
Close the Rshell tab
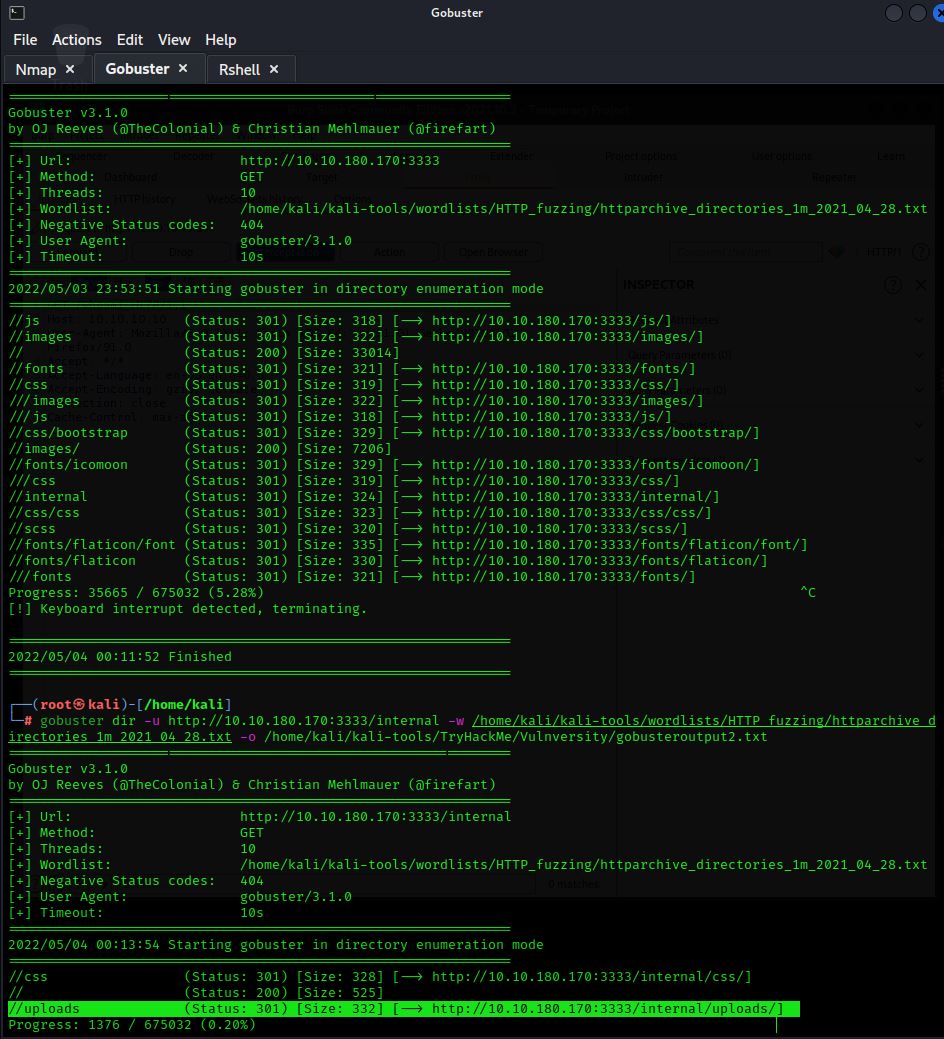click(x=274, y=69)
